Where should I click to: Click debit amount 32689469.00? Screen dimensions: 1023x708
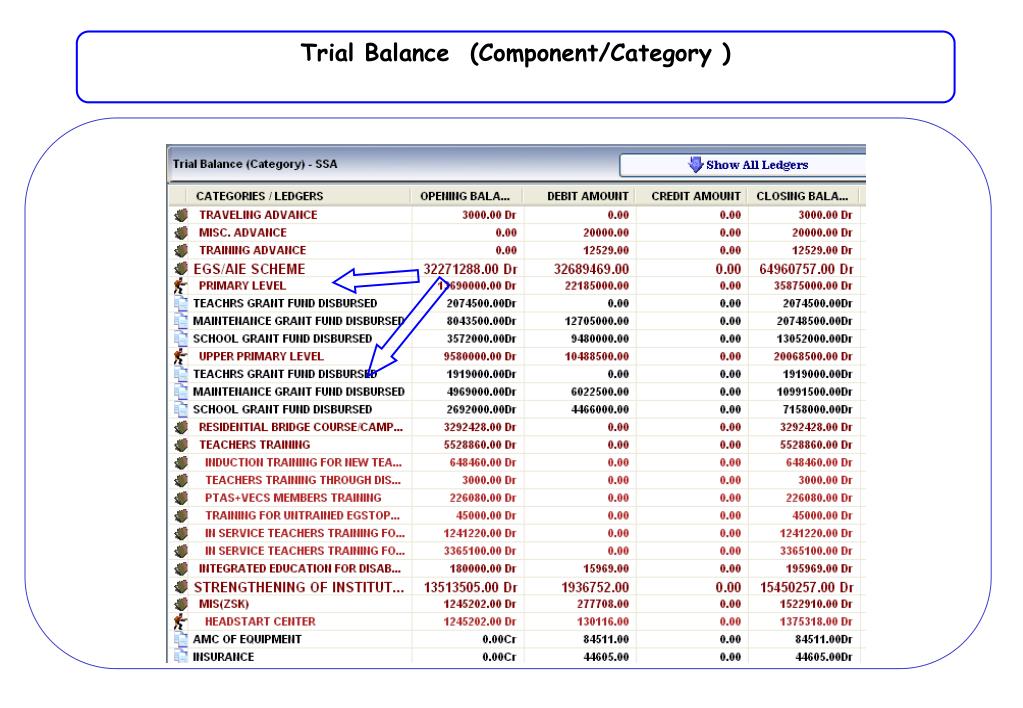tap(591, 269)
